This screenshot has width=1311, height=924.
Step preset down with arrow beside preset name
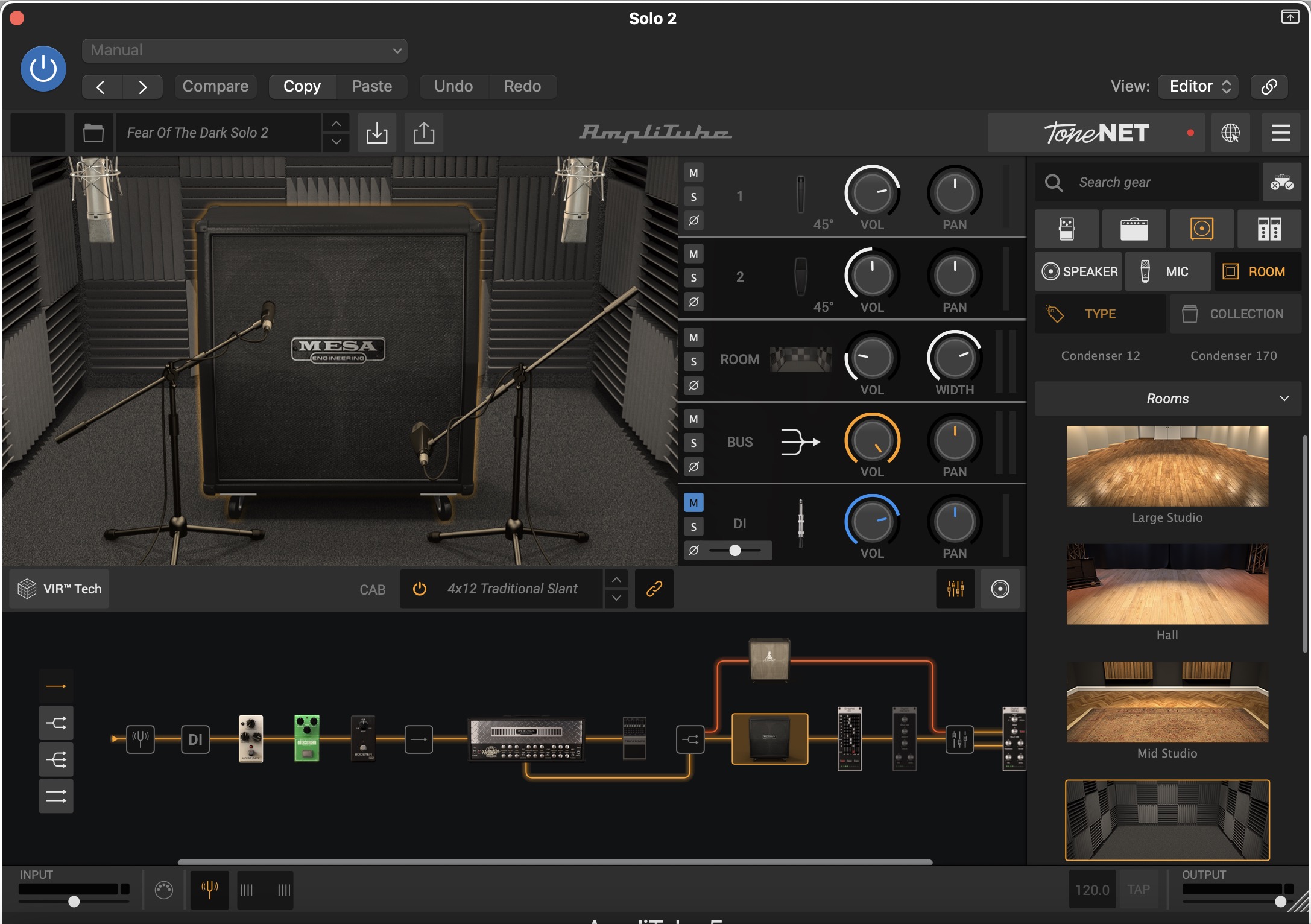(x=336, y=142)
